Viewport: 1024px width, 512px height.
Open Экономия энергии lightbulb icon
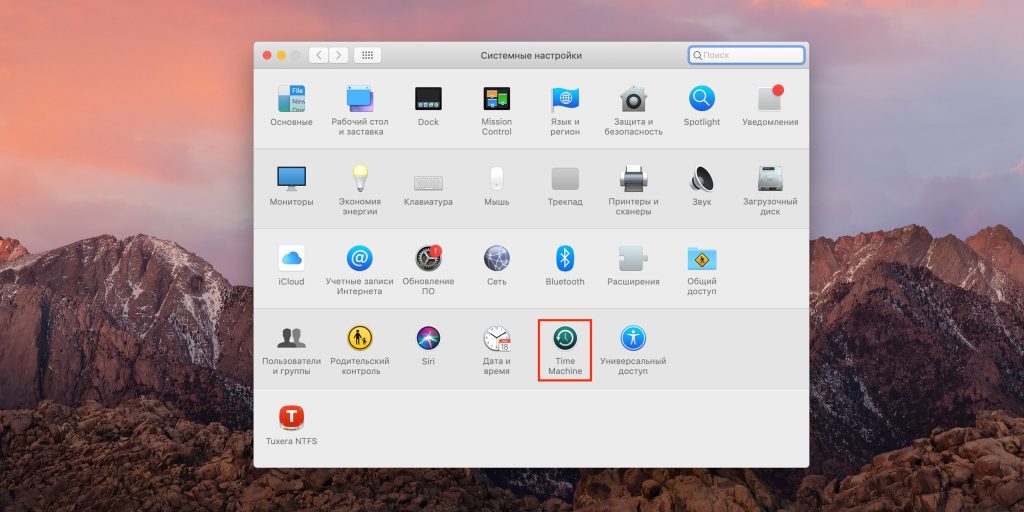pos(360,179)
